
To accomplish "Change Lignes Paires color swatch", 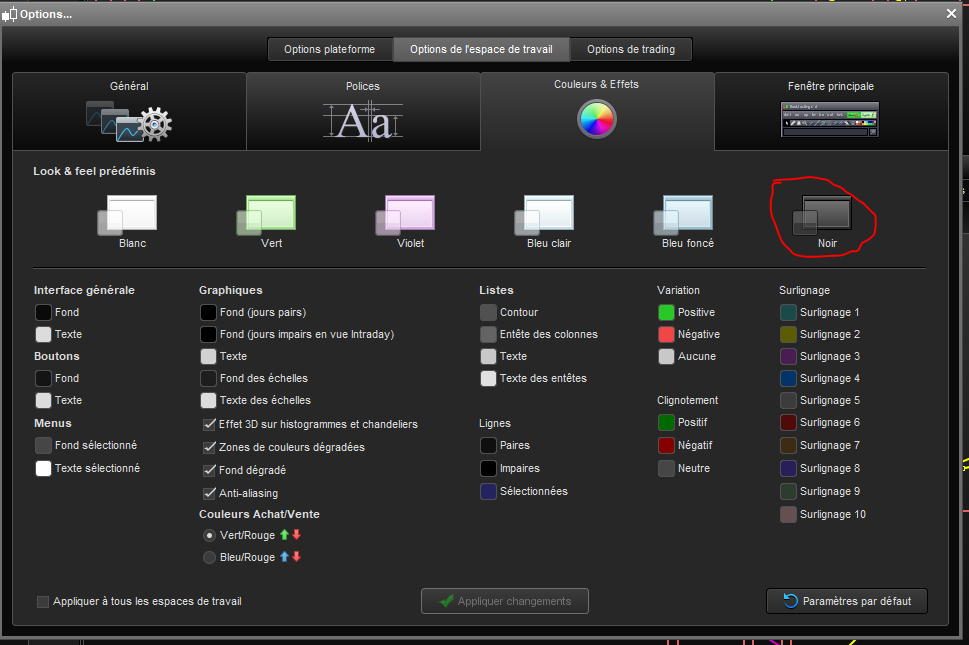I will coord(488,445).
